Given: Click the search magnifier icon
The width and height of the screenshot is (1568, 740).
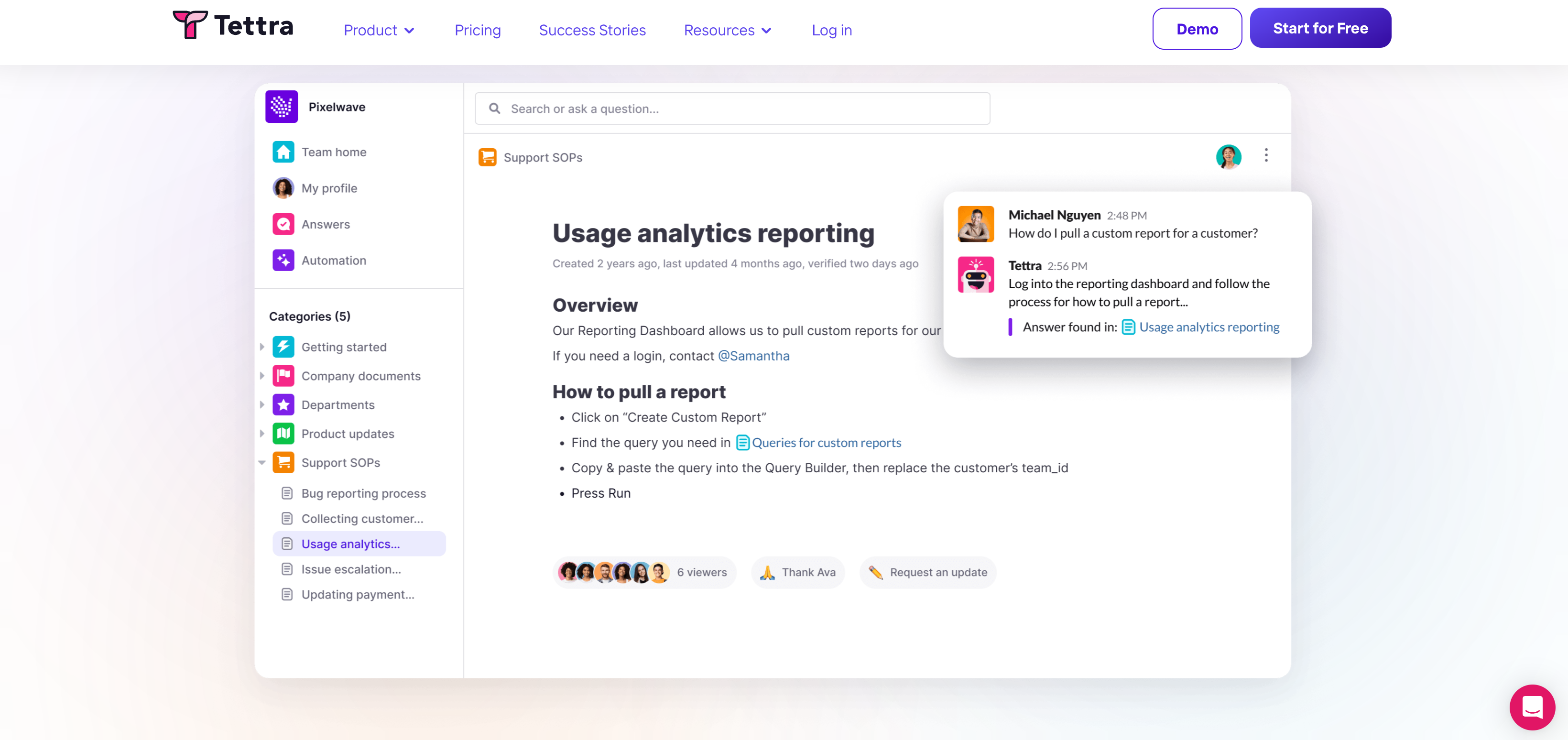Looking at the screenshot, I should click(x=494, y=109).
